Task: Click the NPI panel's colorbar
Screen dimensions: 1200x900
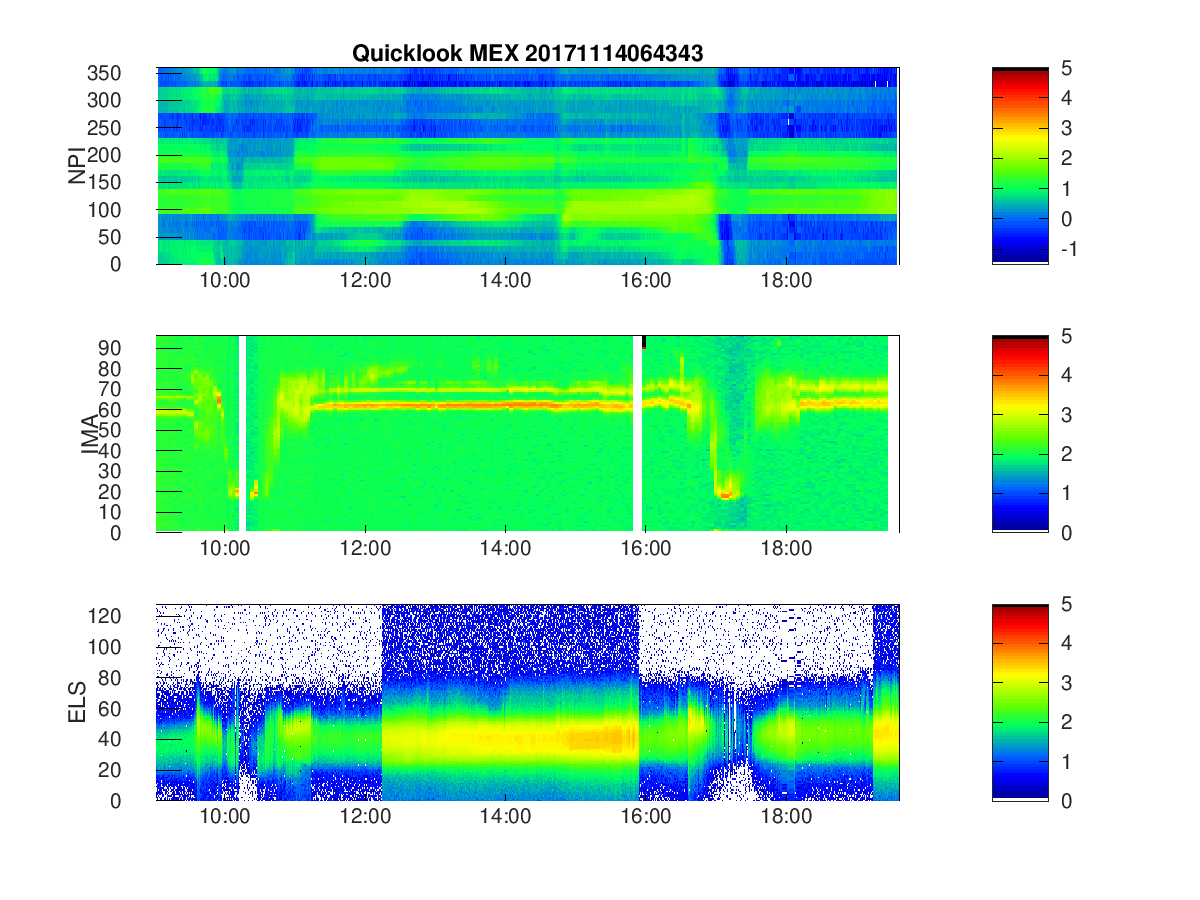Action: pyautogui.click(x=1020, y=166)
